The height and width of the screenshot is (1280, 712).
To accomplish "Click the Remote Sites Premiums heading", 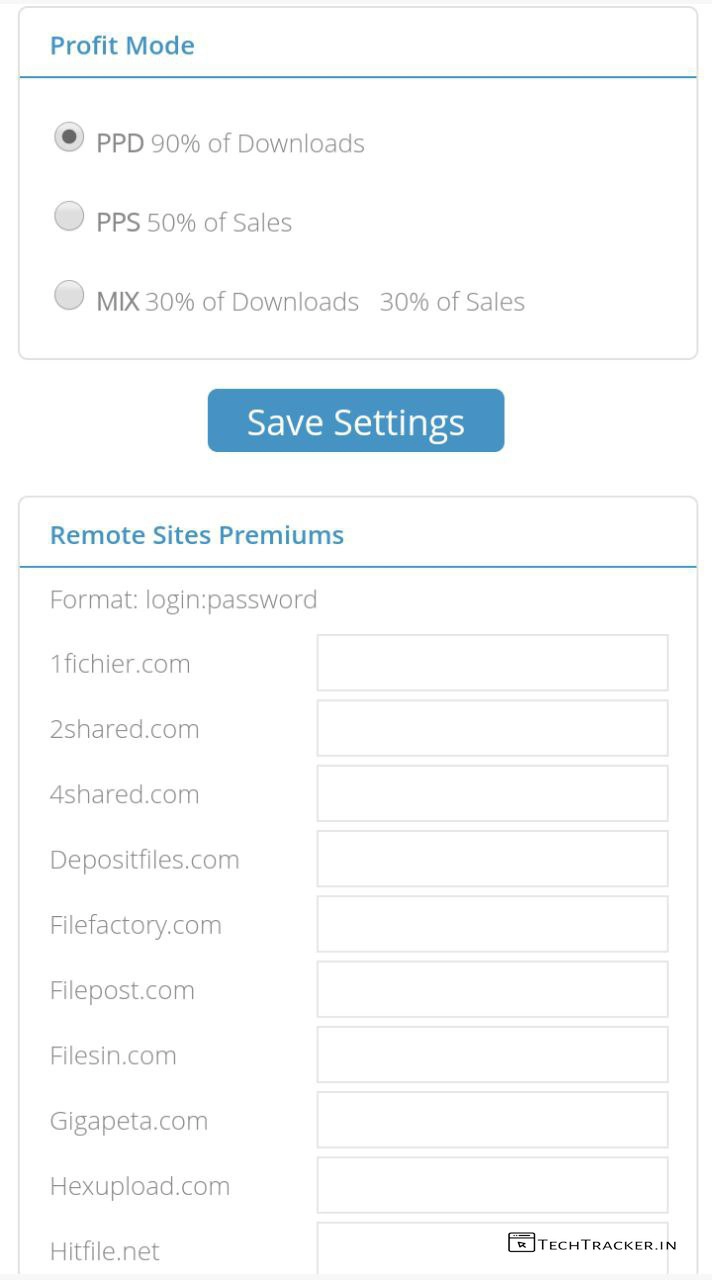I will [197, 535].
